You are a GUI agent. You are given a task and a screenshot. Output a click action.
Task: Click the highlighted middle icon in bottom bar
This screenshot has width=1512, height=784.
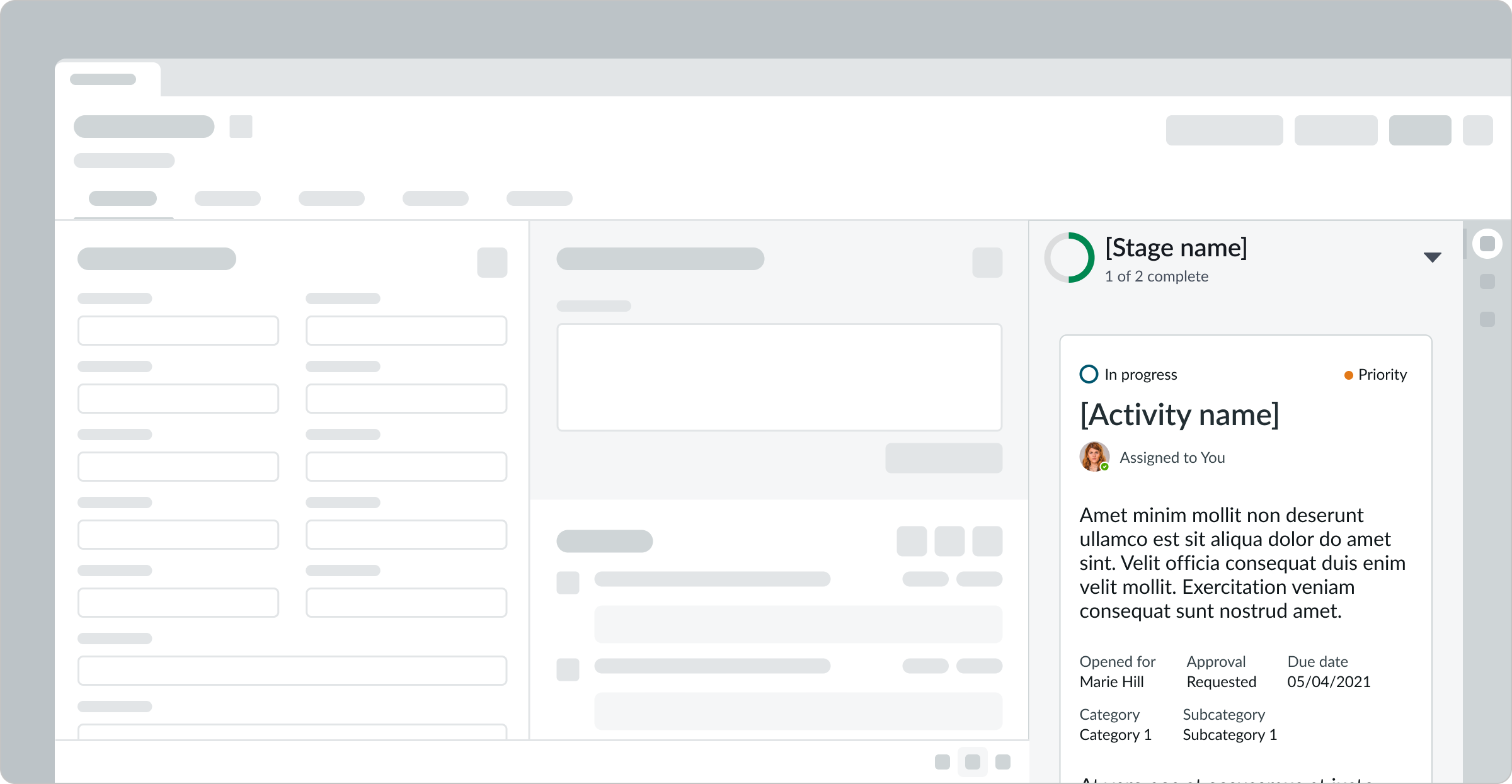click(972, 762)
